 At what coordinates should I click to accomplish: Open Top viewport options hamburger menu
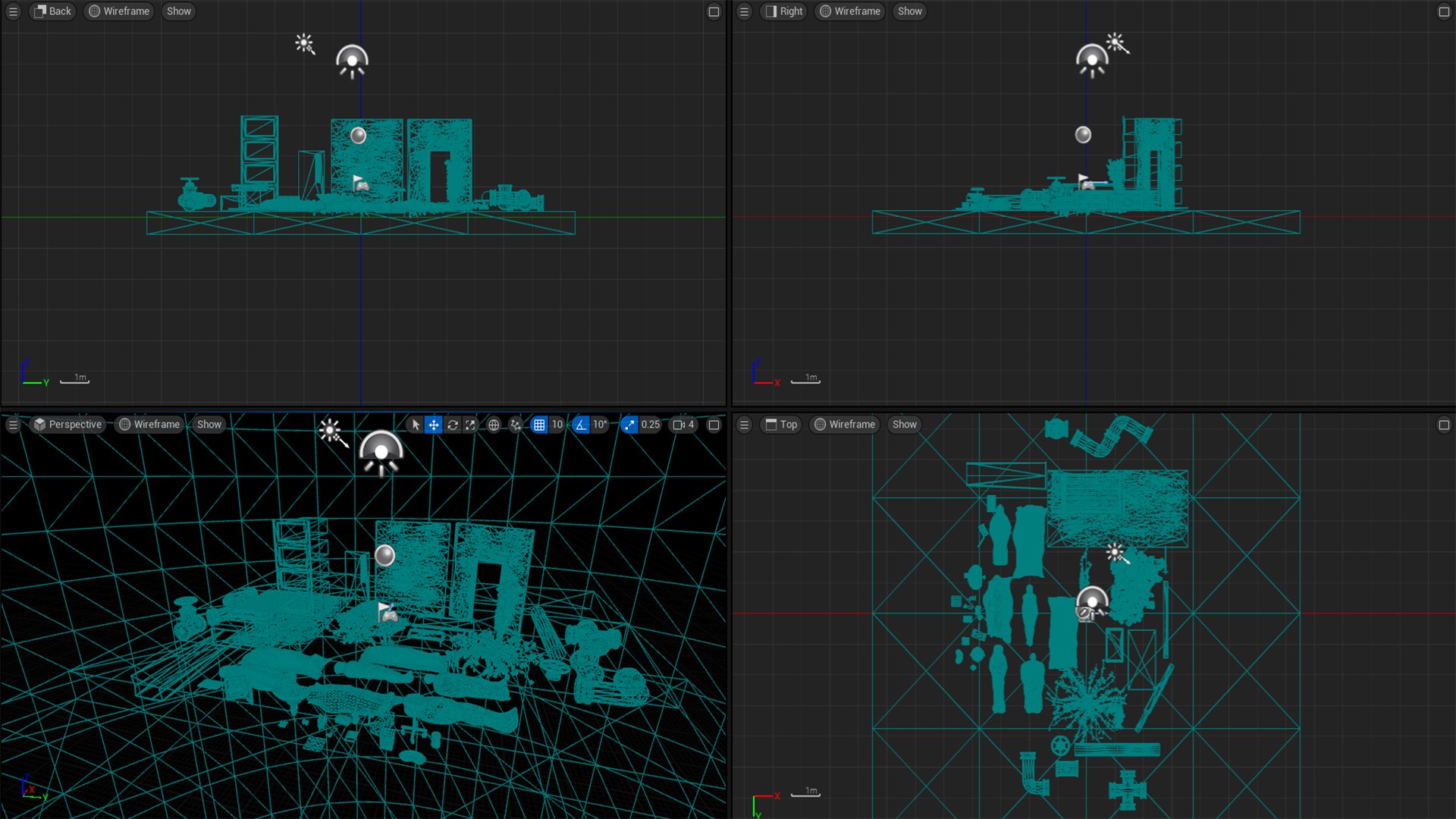[744, 425]
